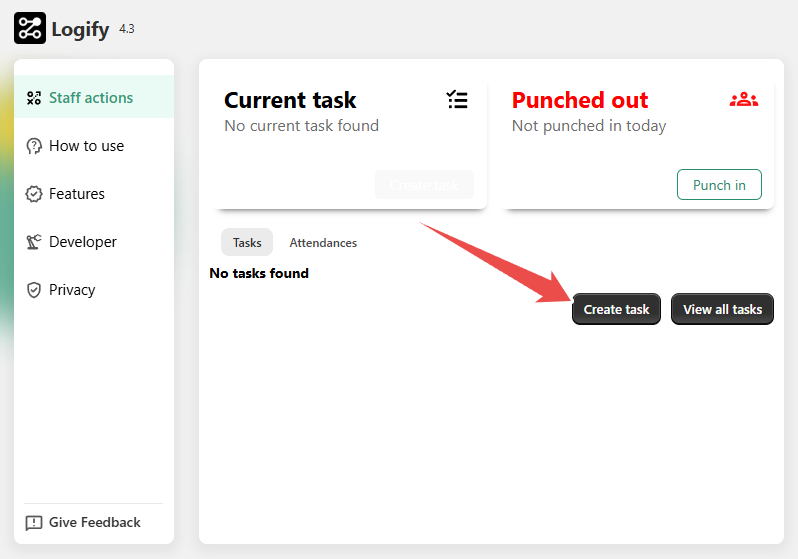Click the 'No tasks found' message
Image resolution: width=798 pixels, height=559 pixels.
pos(259,273)
